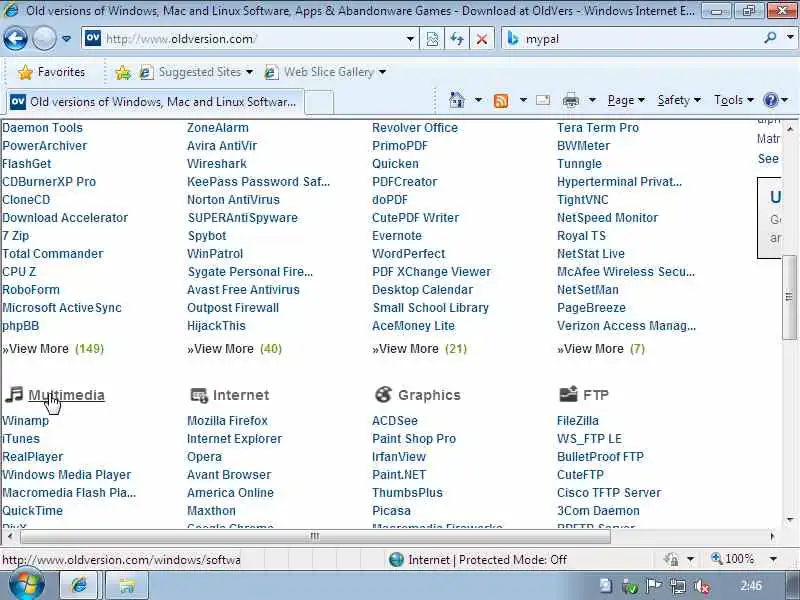The height and width of the screenshot is (600, 800).
Task: Click the horizontal scrollbar thumb
Action: pyautogui.click(x=315, y=536)
